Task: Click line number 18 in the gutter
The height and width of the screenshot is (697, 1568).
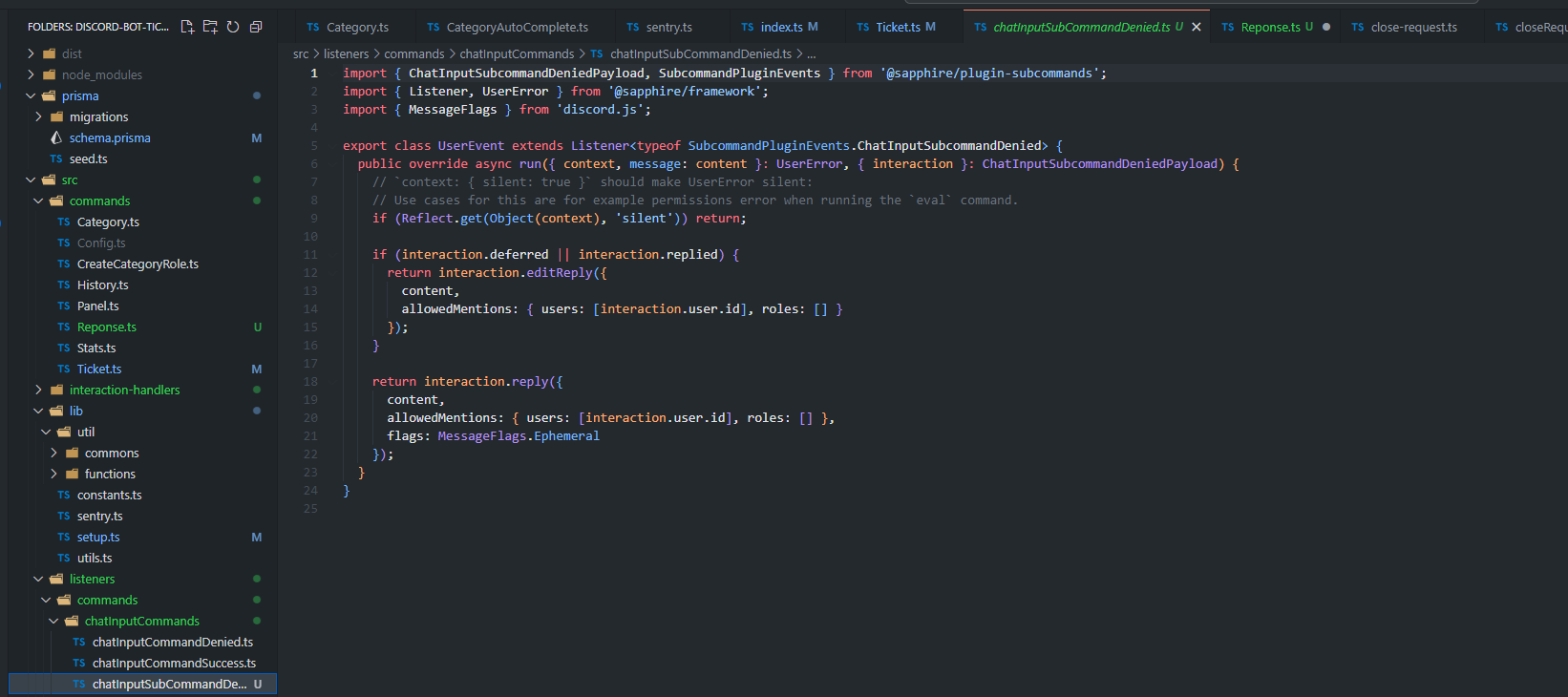Action: (x=310, y=382)
